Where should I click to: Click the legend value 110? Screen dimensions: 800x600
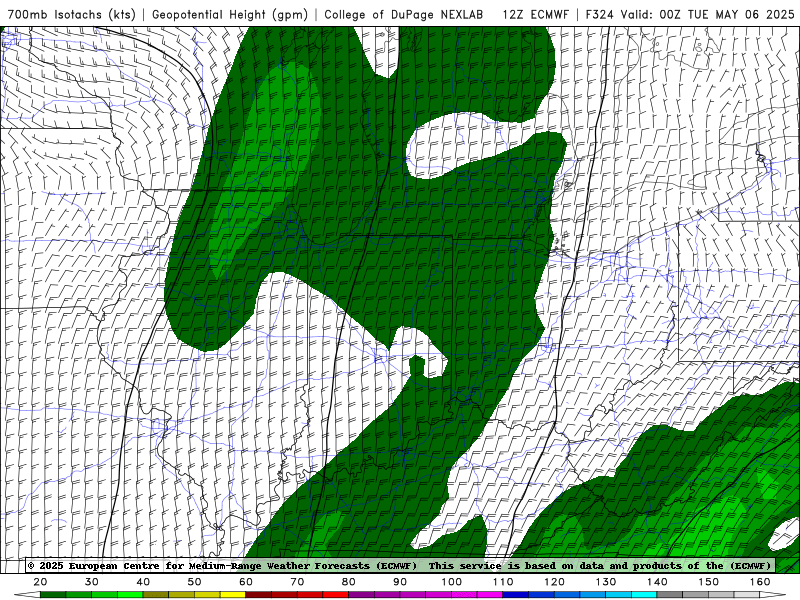[503, 582]
